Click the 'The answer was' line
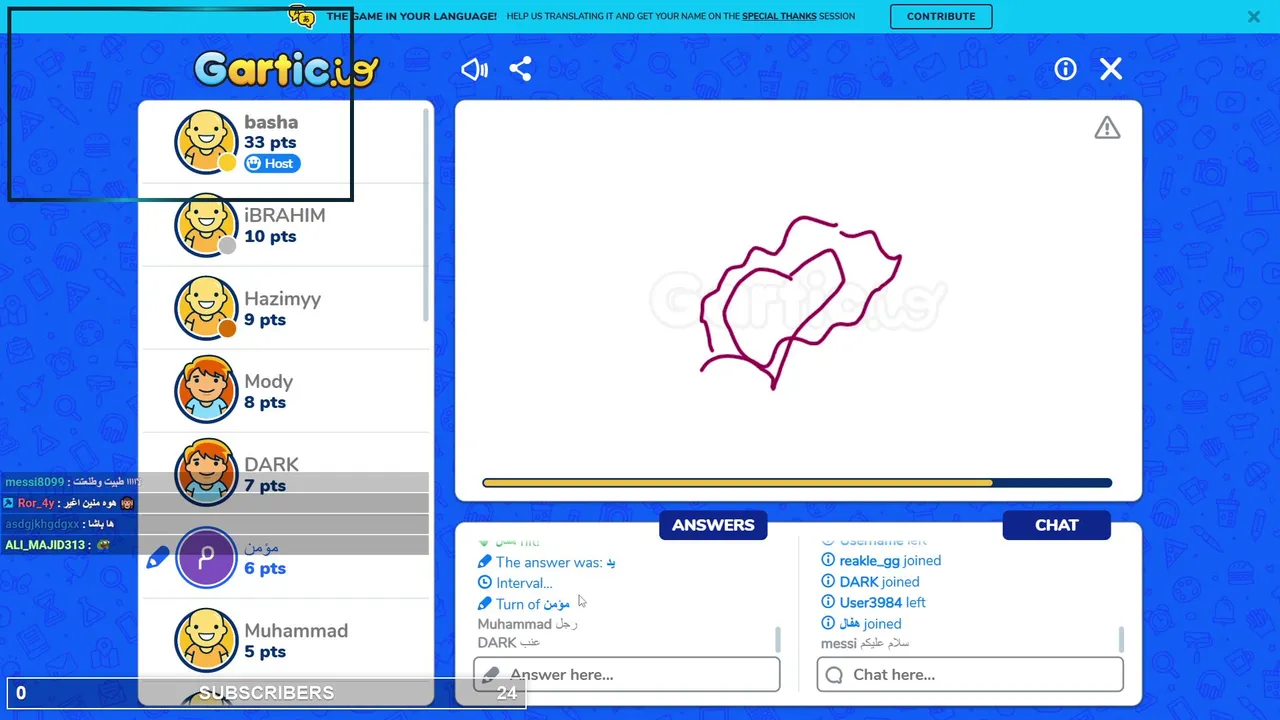This screenshot has height=720, width=1280. click(x=547, y=562)
